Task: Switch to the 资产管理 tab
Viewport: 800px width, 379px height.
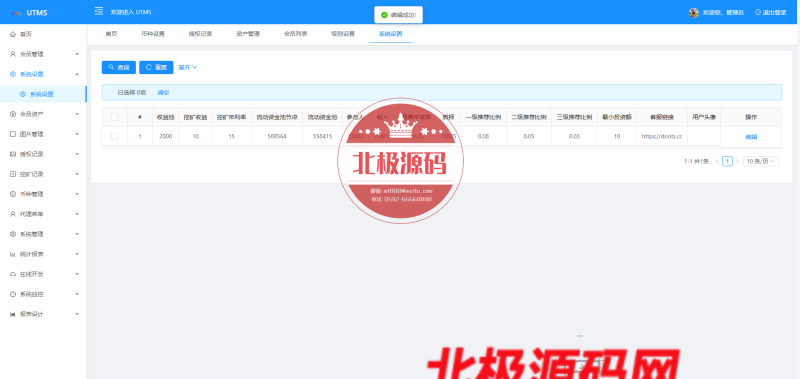Action: tap(248, 34)
